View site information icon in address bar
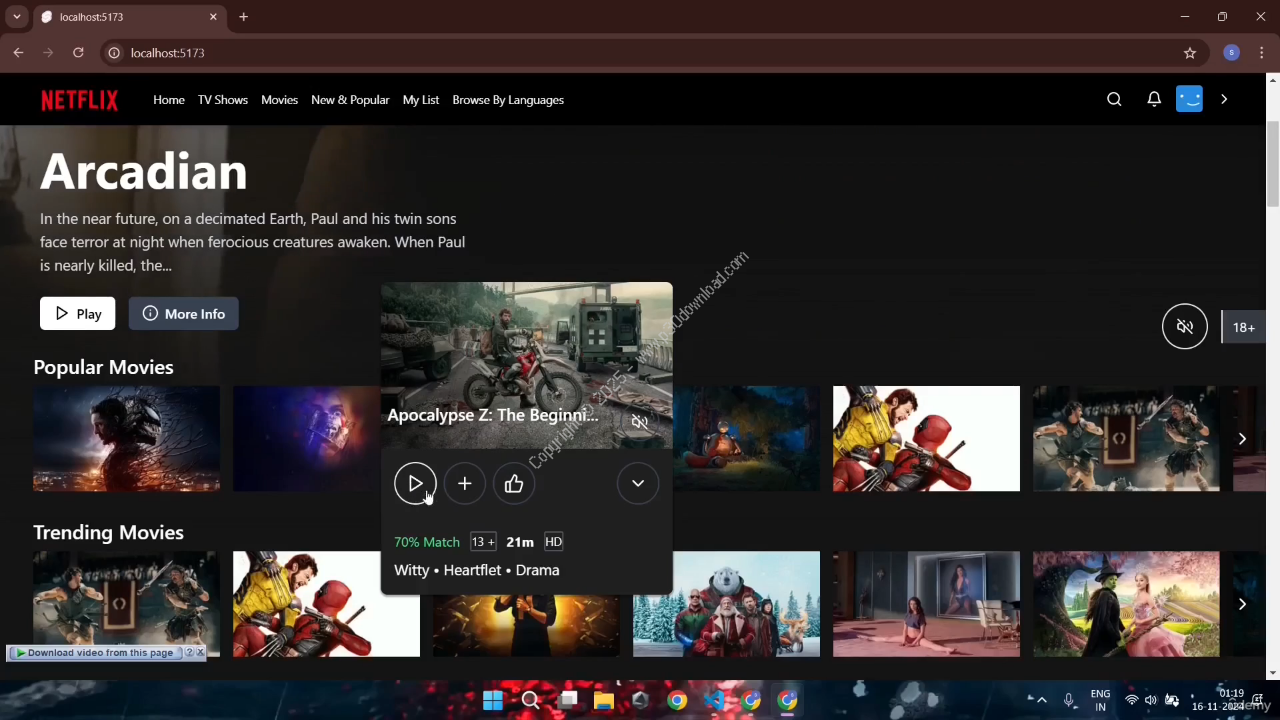 [114, 53]
